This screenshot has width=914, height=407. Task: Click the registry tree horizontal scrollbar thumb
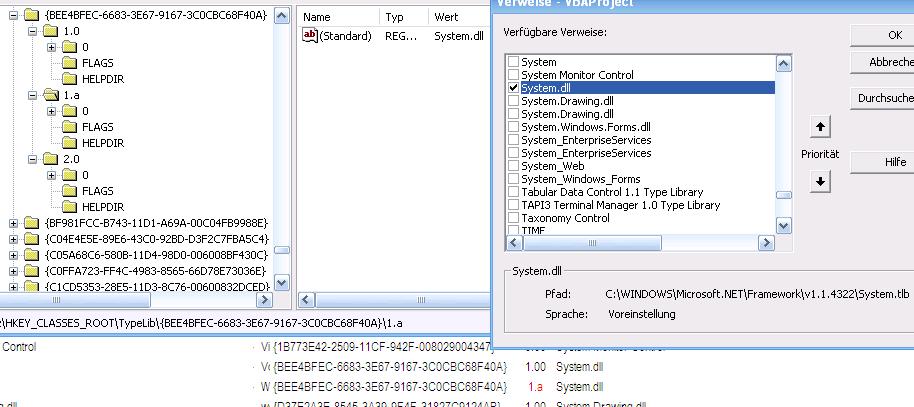[x=75, y=300]
